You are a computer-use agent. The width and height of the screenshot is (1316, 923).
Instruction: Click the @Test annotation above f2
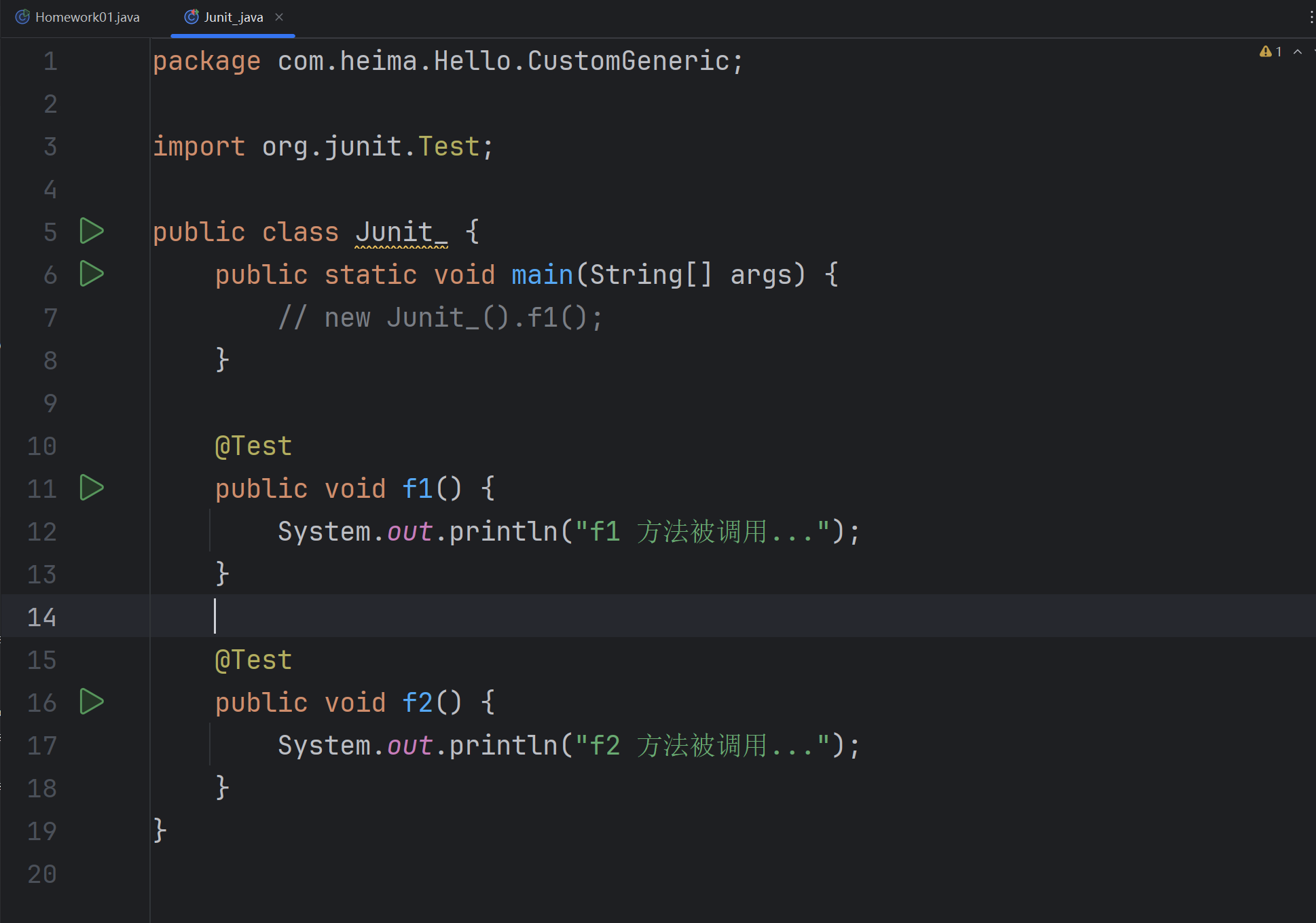click(253, 660)
